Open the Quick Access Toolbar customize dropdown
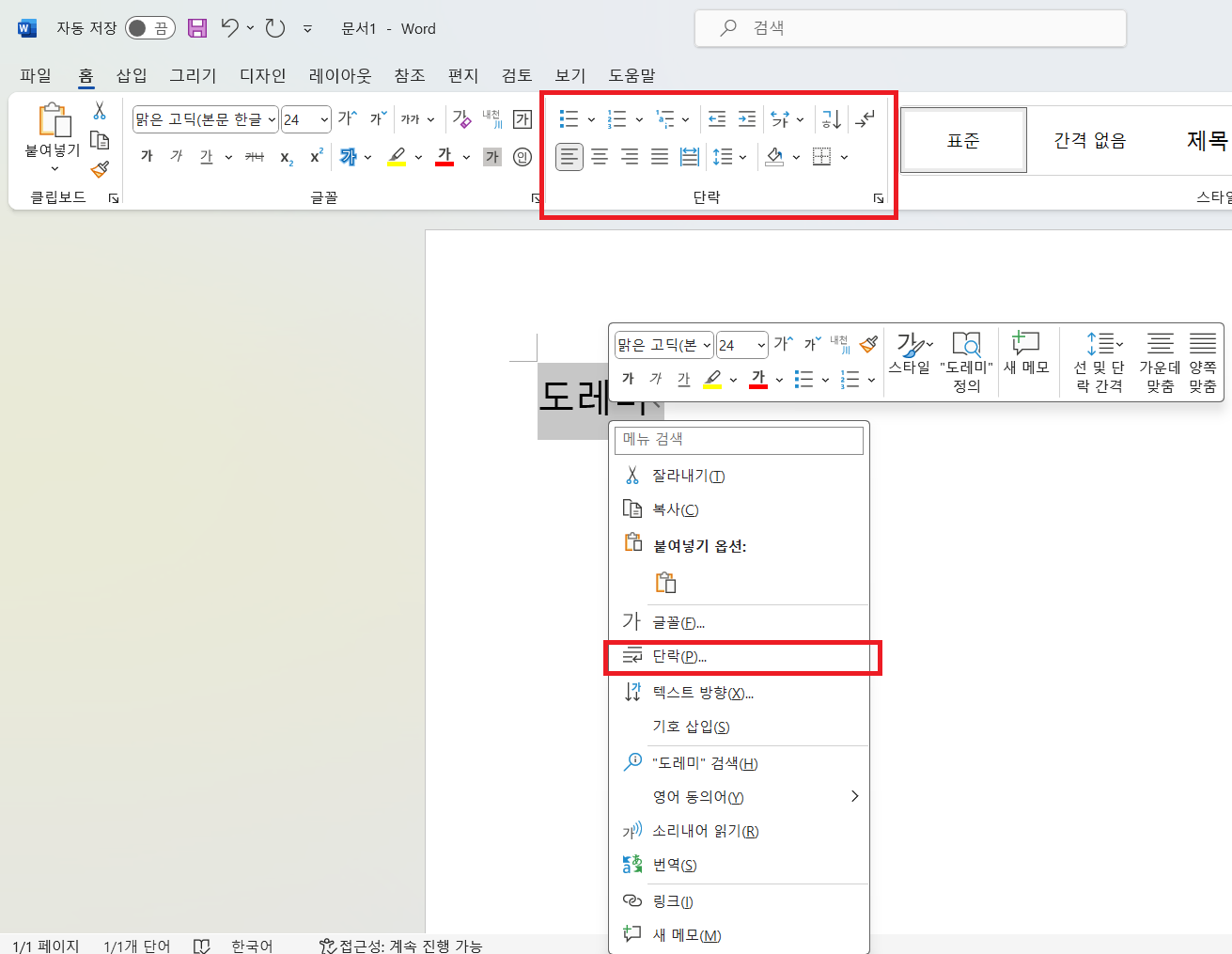Screen dimensions: 1232x954 point(307,29)
